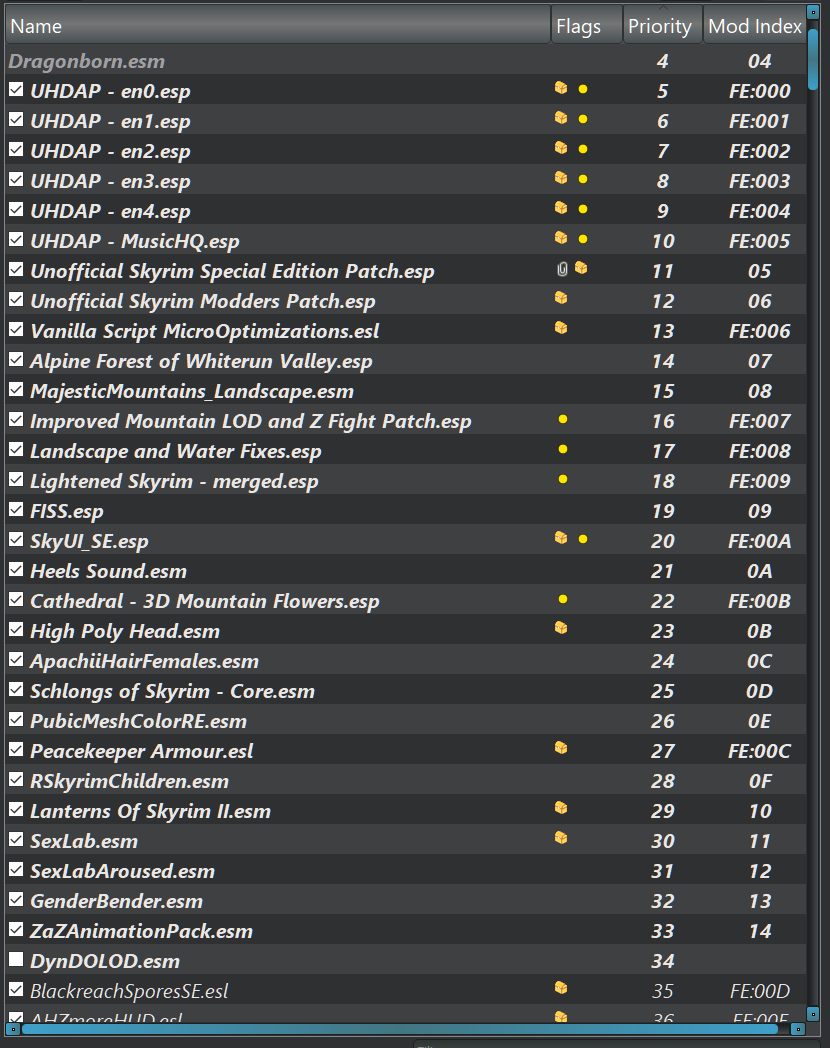Screen dimensions: 830x1048
Task: Click yellow dot flag for UHDAP - en3.esp
Action: click(x=583, y=179)
